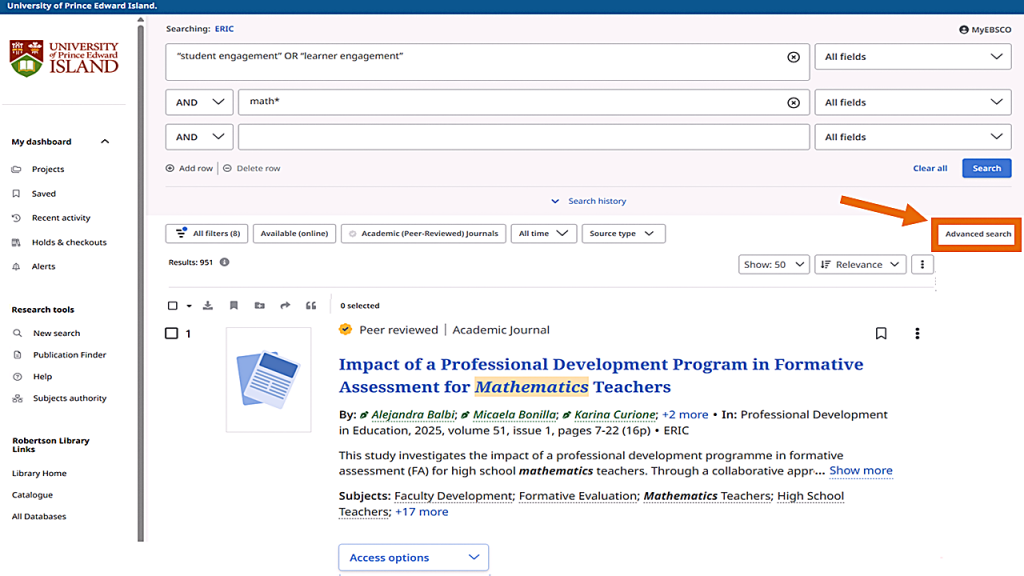Open the 'All time' date dropdown
This screenshot has width=1024, height=576.
coord(543,234)
